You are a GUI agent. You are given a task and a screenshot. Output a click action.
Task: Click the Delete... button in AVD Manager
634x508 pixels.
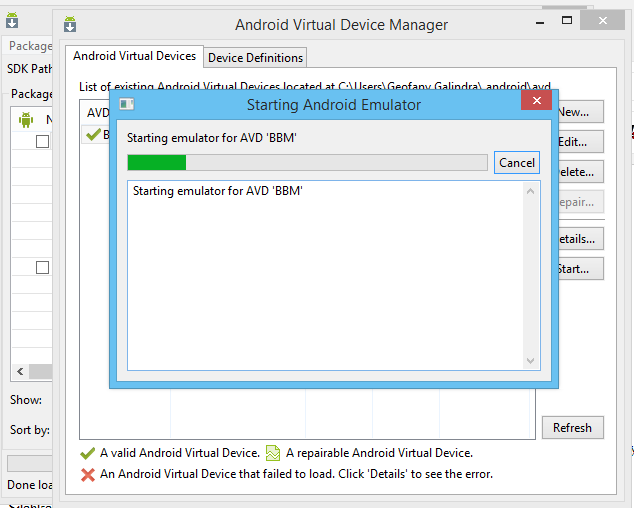(581, 172)
